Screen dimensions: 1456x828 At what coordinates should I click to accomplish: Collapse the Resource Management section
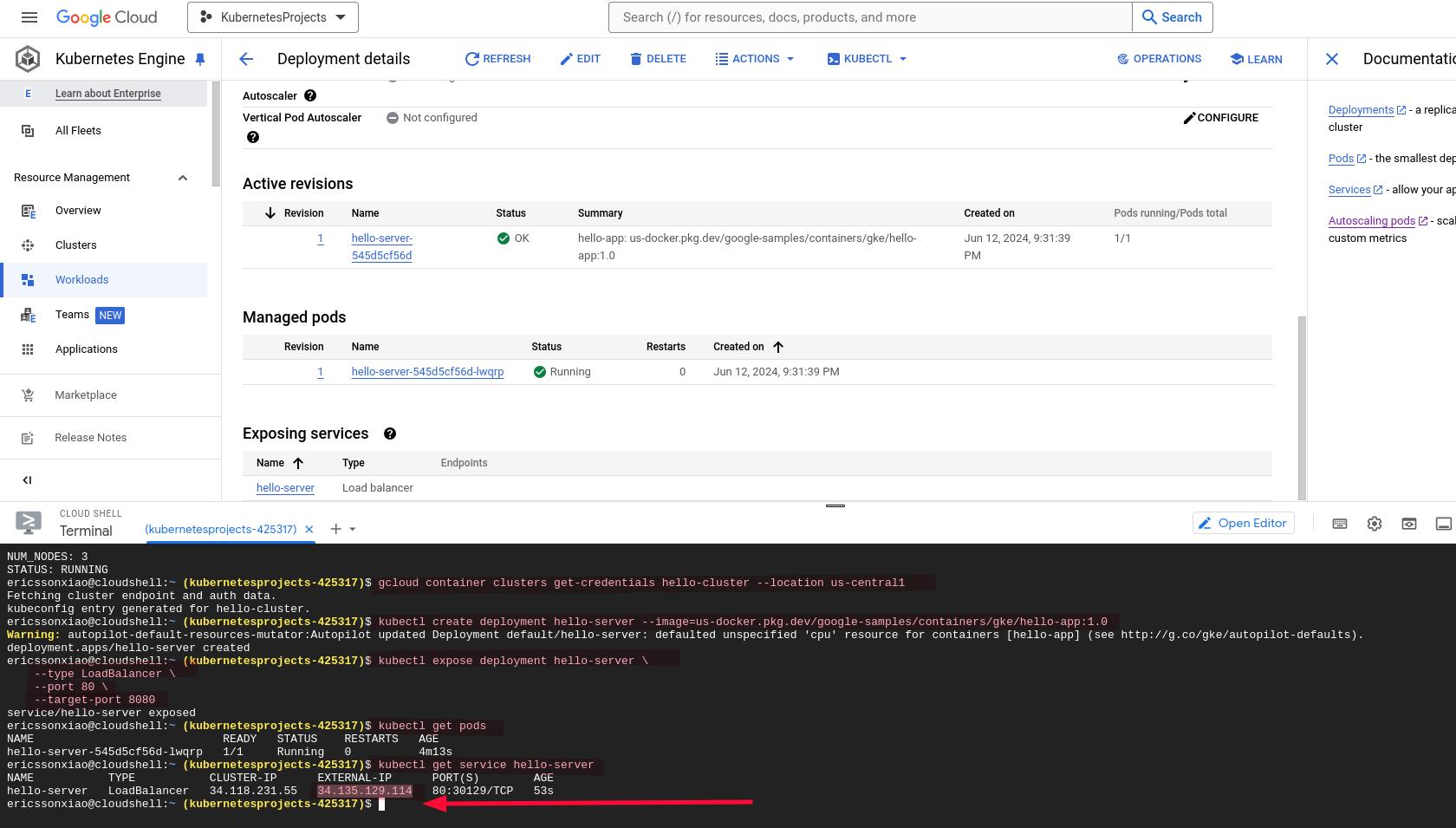tap(183, 178)
